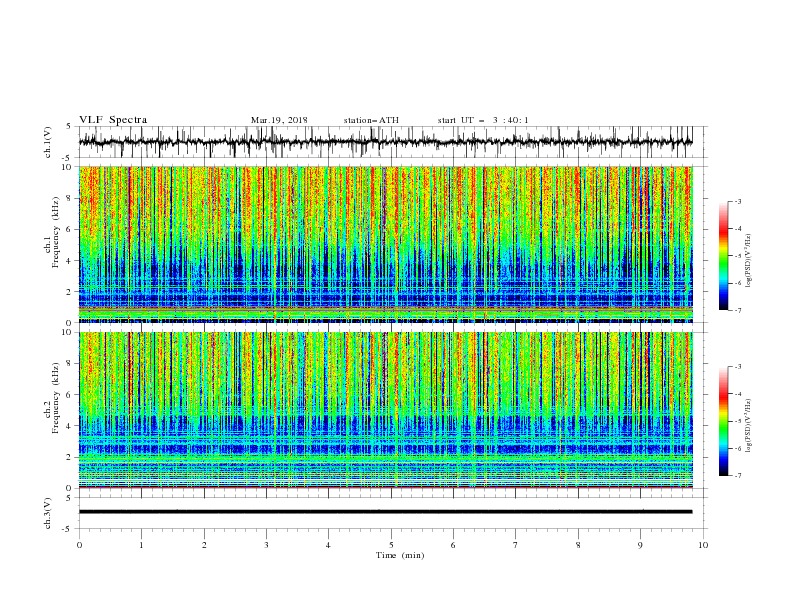Click the ch.2 spectrogram plot
The height and width of the screenshot is (612, 792).
[385, 410]
